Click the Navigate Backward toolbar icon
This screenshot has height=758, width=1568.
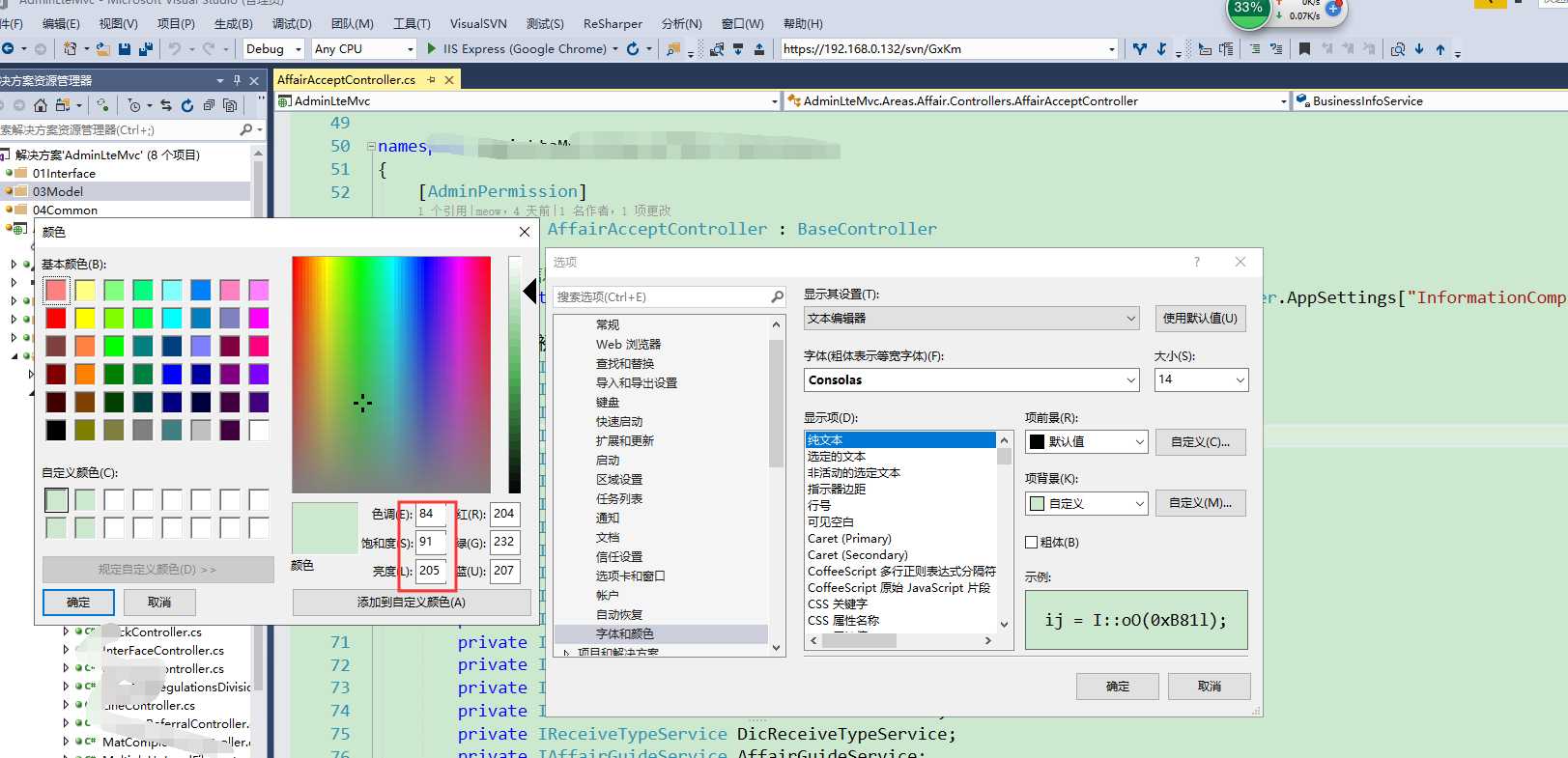click(x=8, y=48)
